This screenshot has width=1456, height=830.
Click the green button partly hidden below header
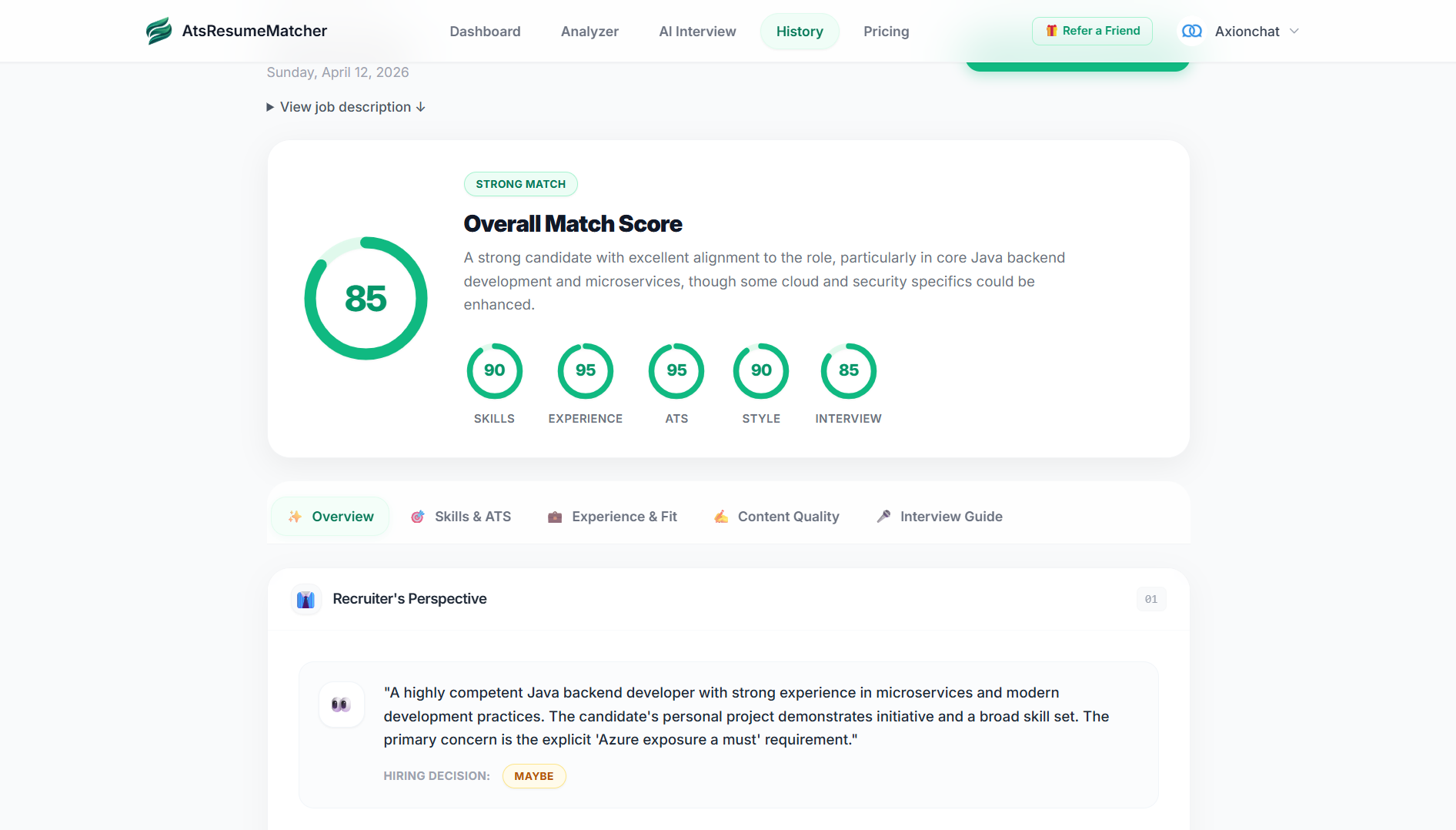1077,66
